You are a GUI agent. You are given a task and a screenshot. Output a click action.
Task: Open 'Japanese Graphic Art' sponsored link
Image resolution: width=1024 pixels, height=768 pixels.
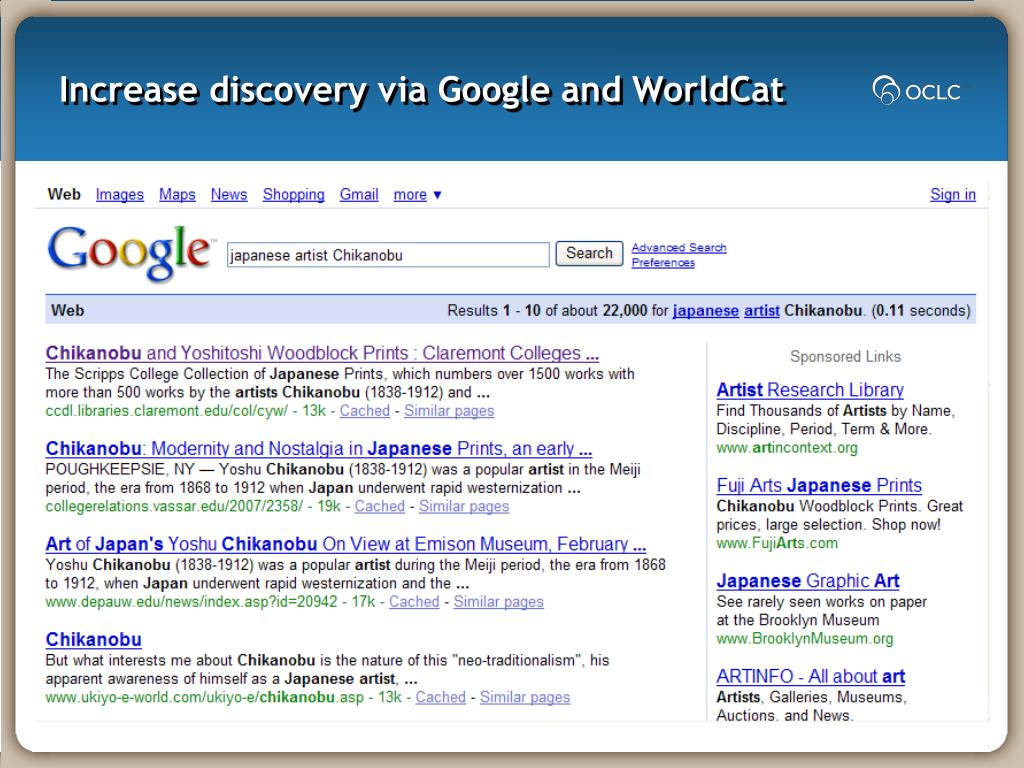(x=808, y=581)
